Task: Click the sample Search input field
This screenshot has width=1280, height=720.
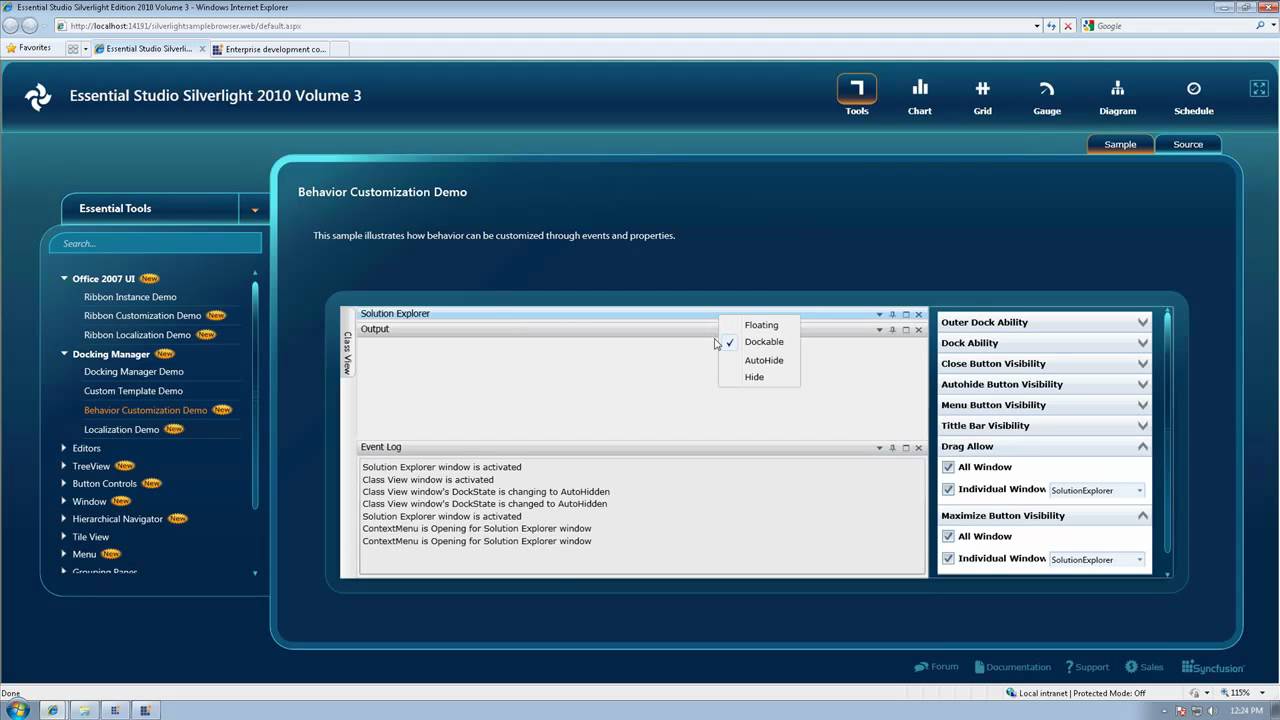Action: pyautogui.click(x=155, y=243)
